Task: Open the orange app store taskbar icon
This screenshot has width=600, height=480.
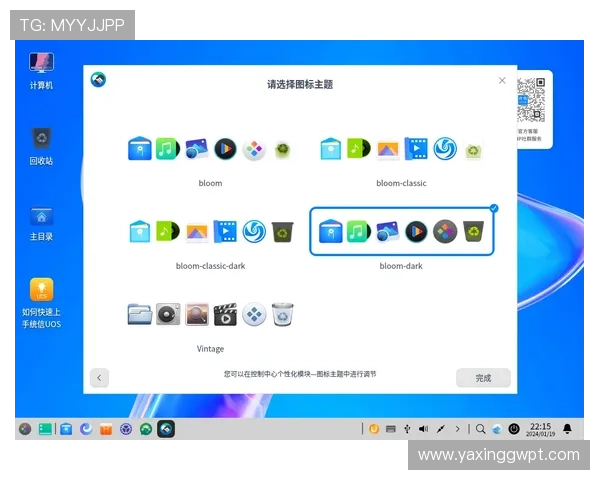Action: point(106,429)
